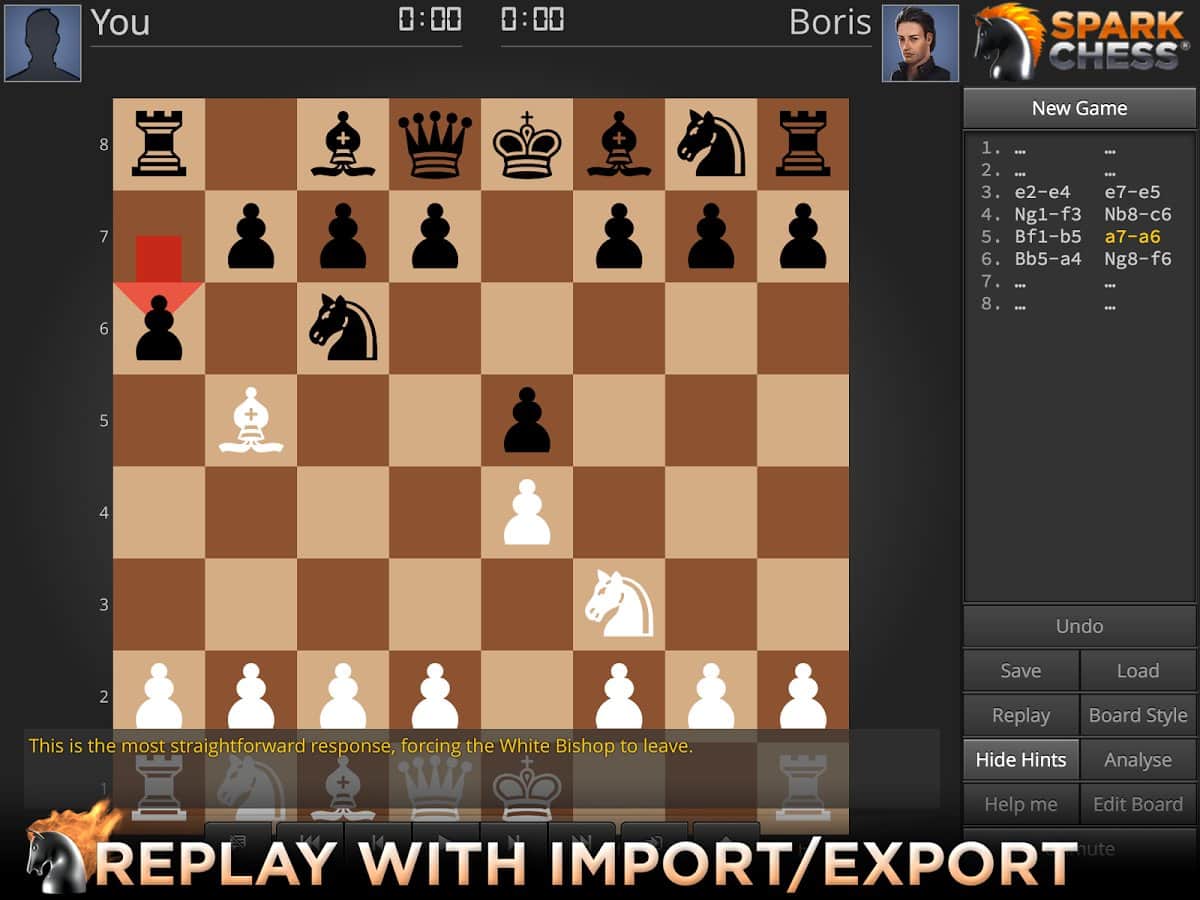Viewport: 1200px width, 900px height.
Task: Click Boris's opponent avatar
Action: 920,43
